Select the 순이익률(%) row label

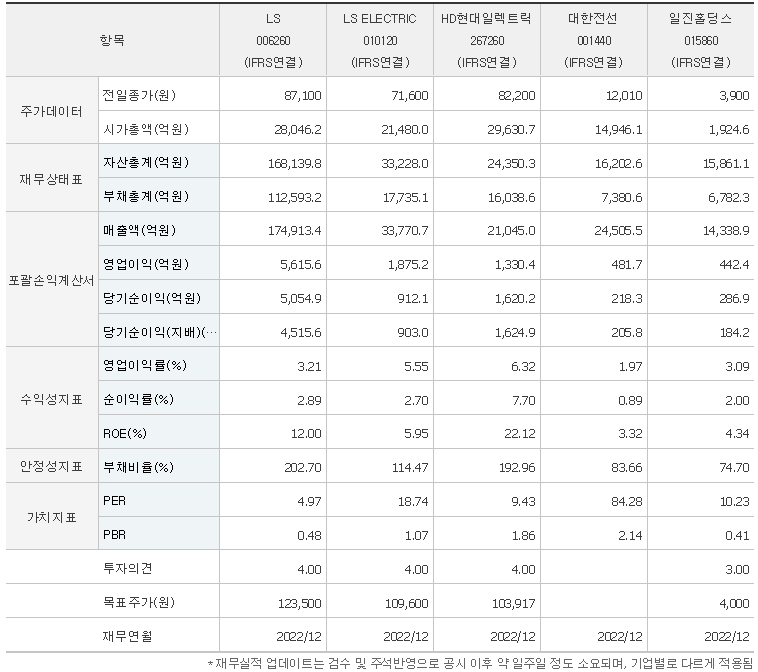click(x=138, y=399)
